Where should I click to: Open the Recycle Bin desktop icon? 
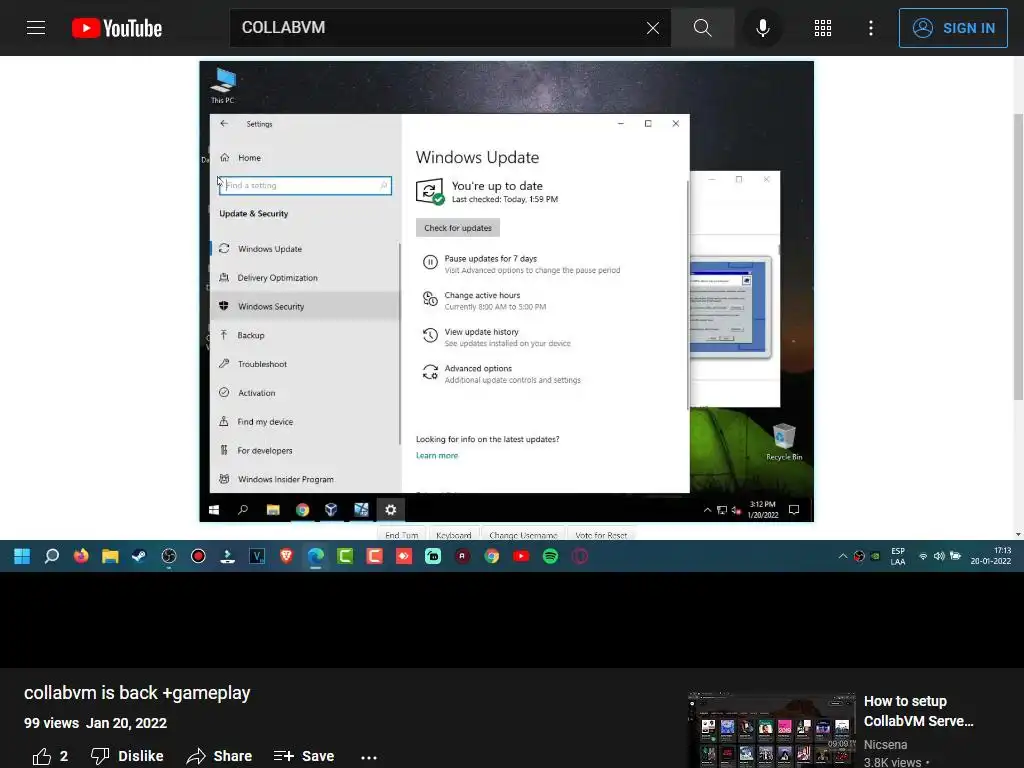pyautogui.click(x=784, y=442)
